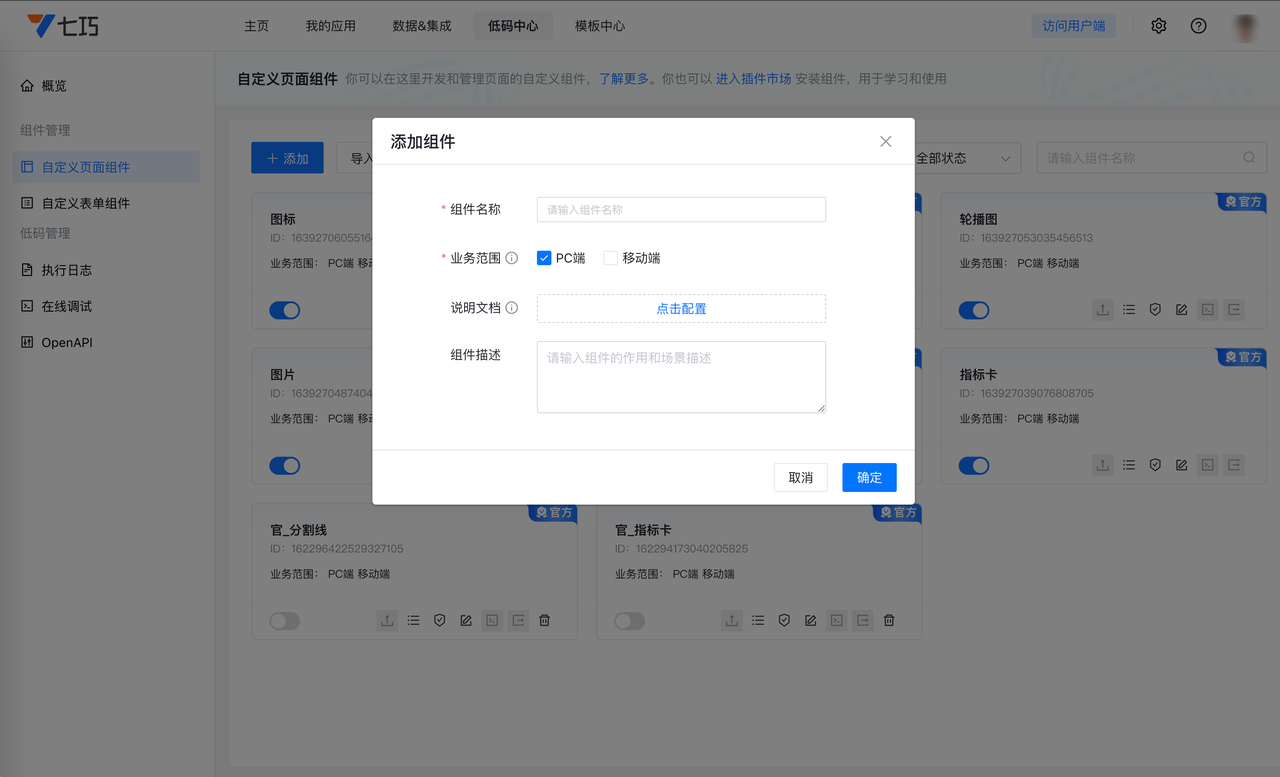Click the upload icon on 指标卡 card
Viewport: 1280px width, 777px height.
coord(1102,465)
